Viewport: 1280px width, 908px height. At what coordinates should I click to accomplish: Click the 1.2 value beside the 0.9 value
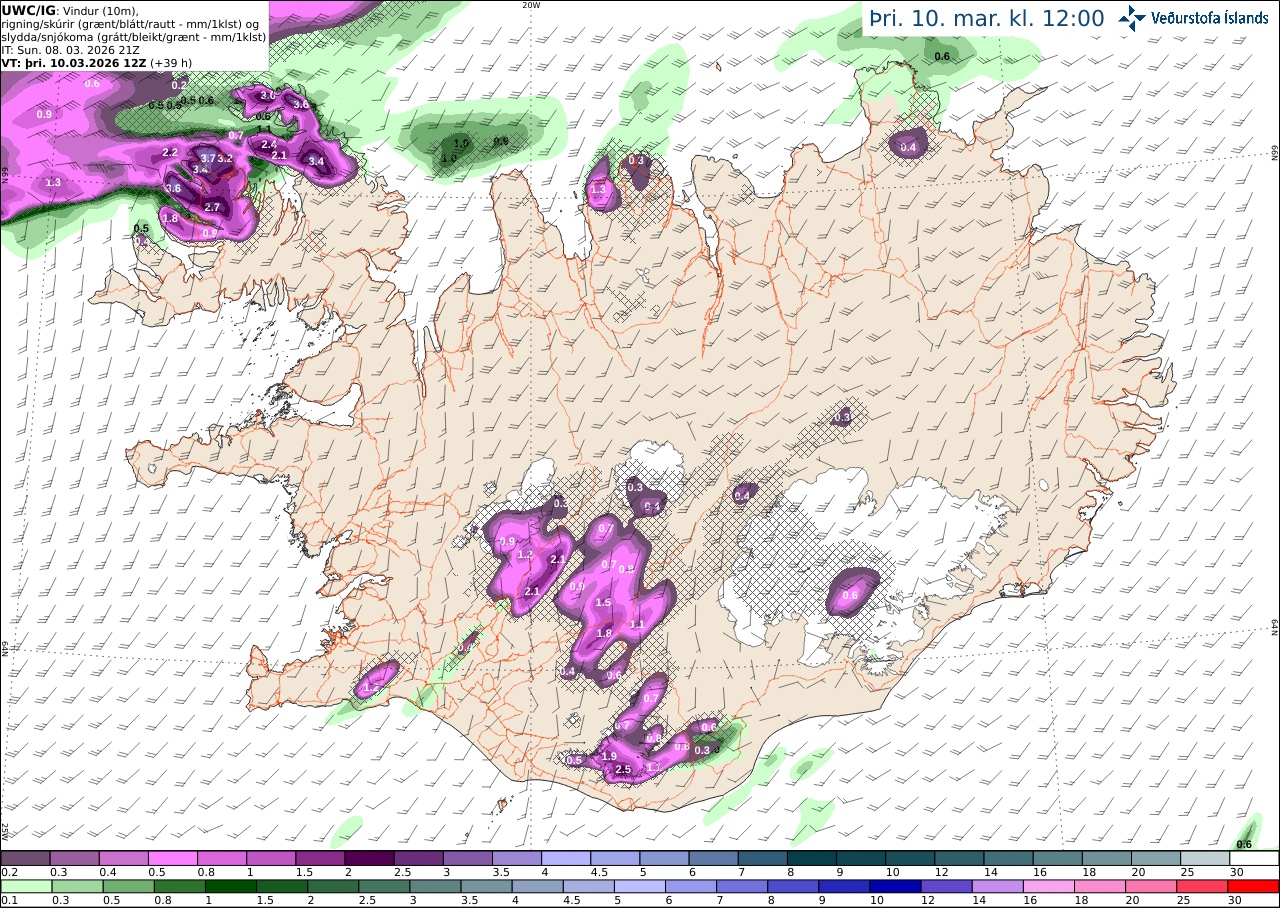[x=526, y=554]
